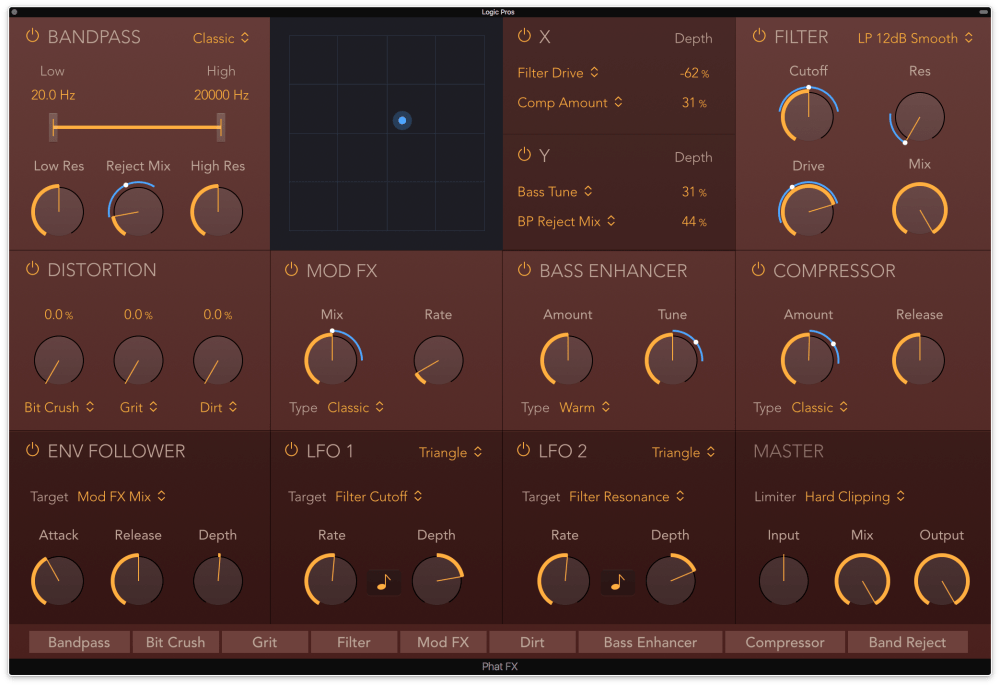Toggle the Filter section power icon
Screen dimensions: 1000x686
[759, 36]
